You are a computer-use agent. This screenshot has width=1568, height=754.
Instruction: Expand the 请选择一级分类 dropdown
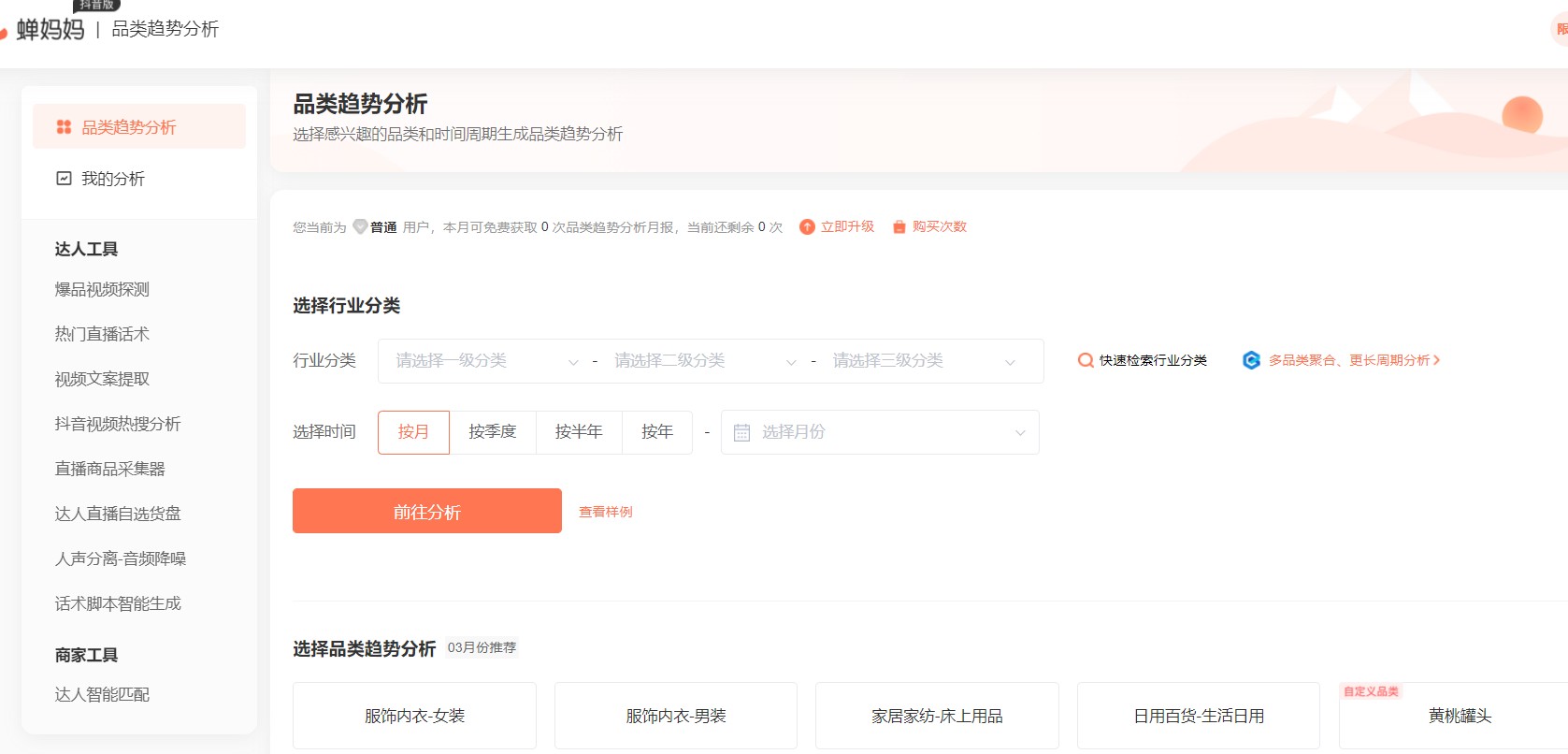pyautogui.click(x=486, y=361)
